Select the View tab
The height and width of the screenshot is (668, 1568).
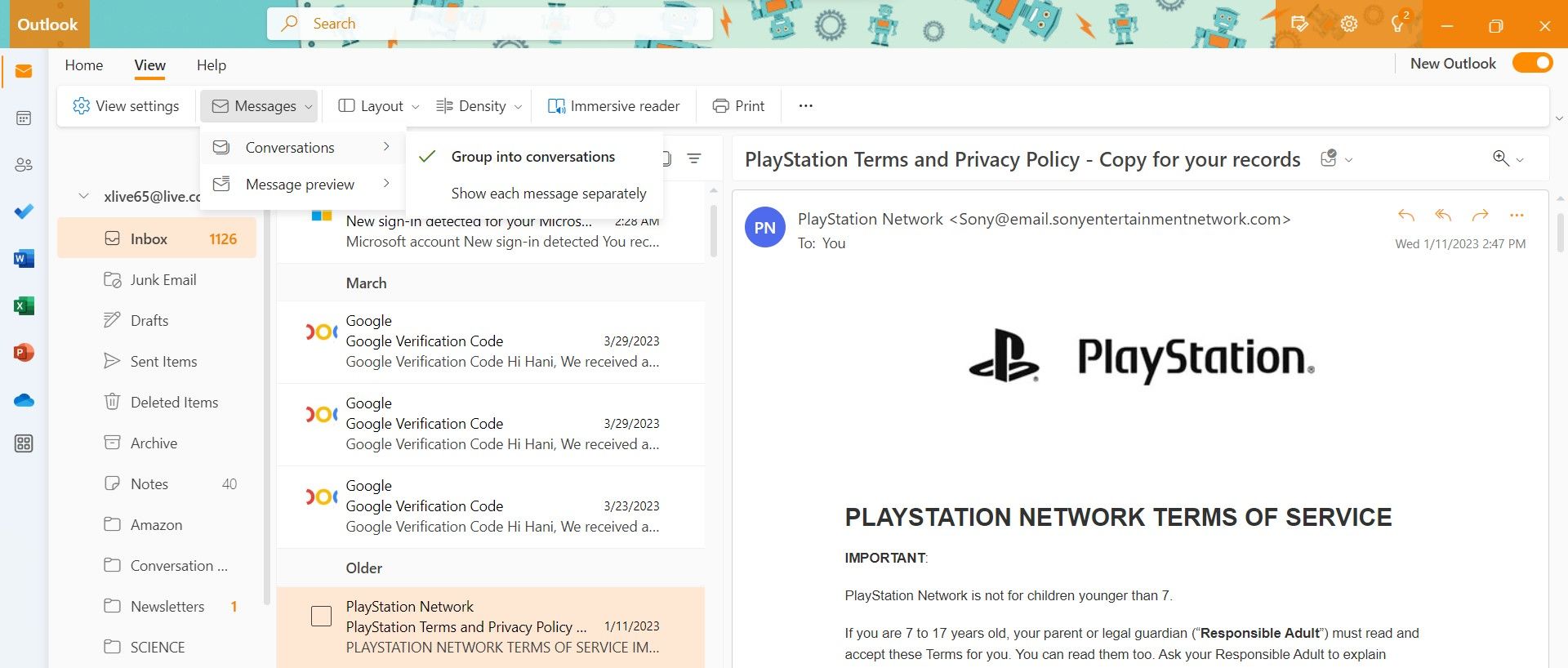150,65
